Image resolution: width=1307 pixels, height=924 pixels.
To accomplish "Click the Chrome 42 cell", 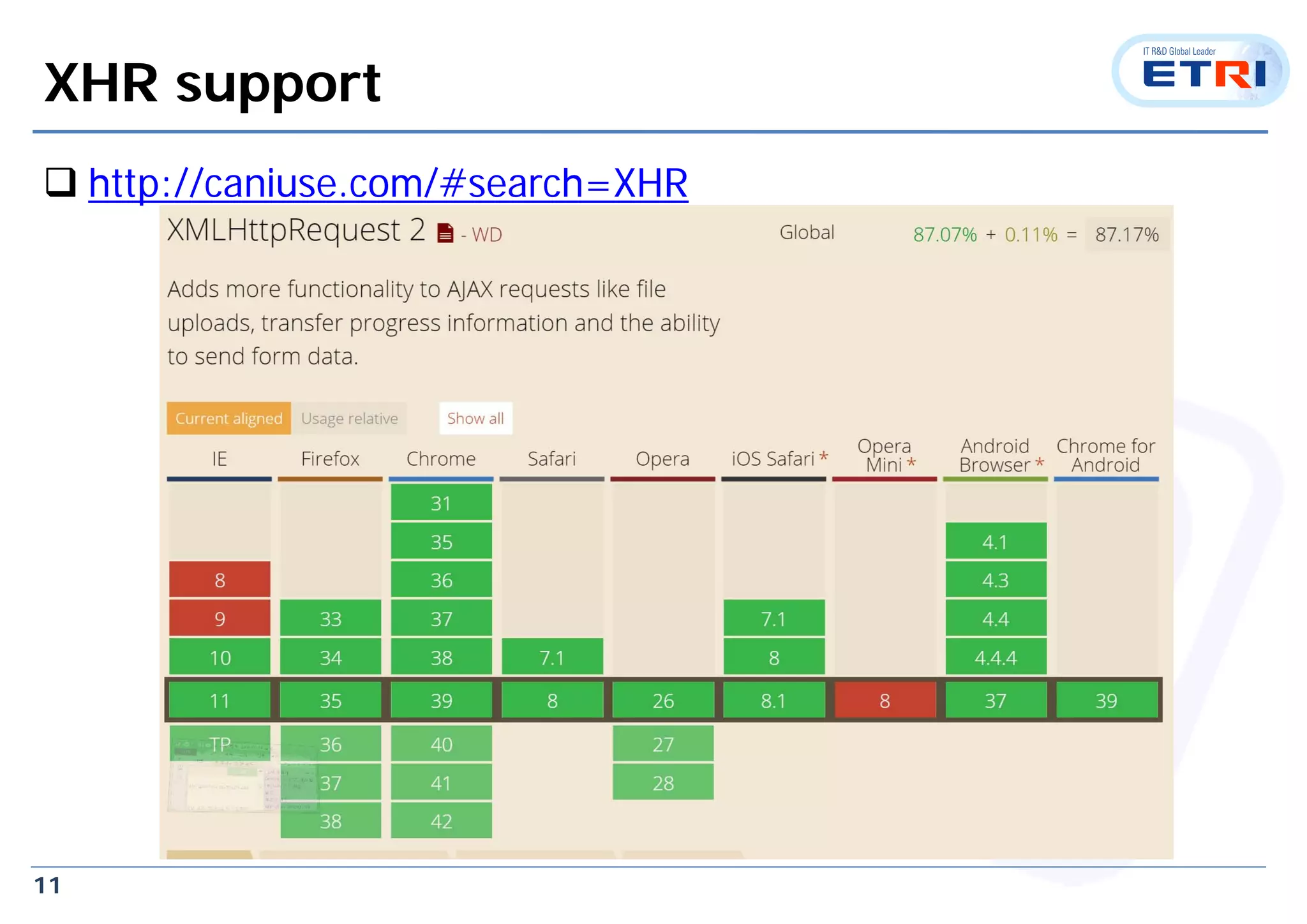I will point(442,821).
